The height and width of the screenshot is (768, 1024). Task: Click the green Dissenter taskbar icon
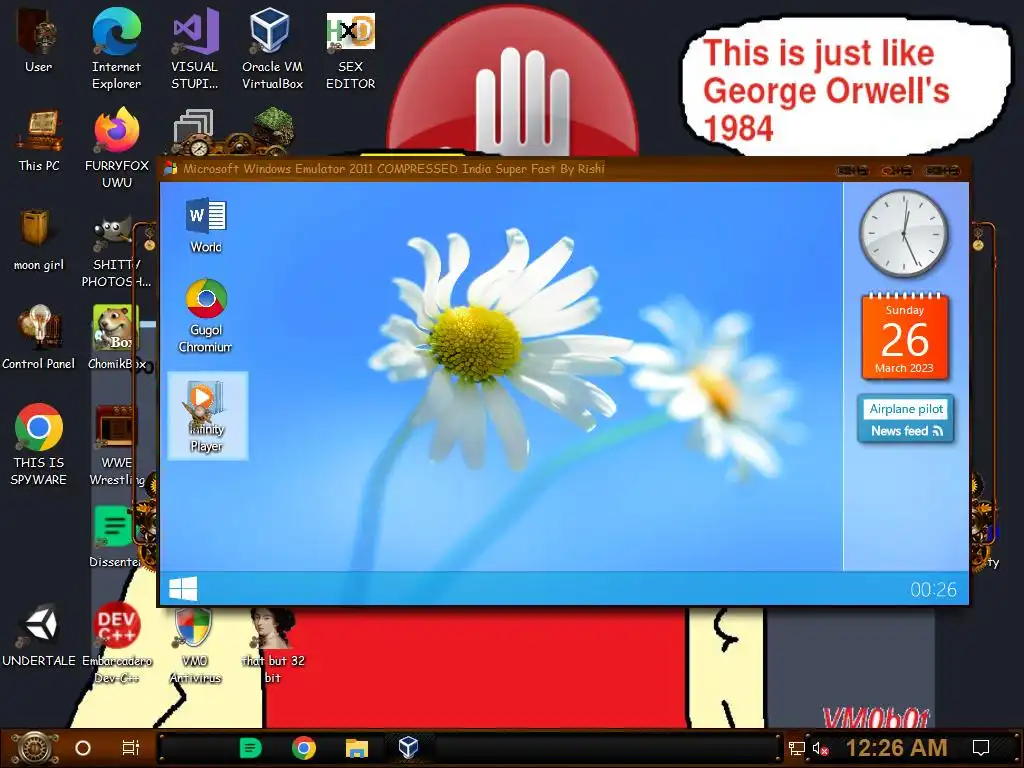251,748
